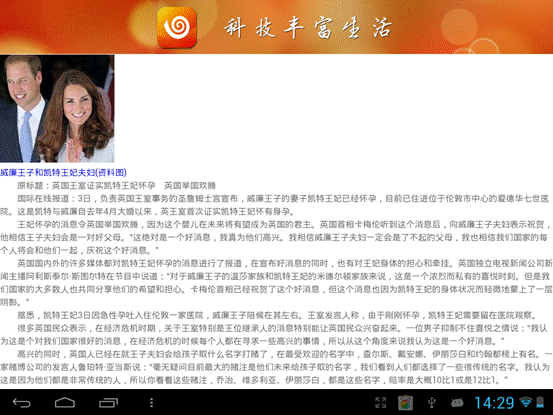Open the blue caption link 威廉王子和凯特王妃夫妇(资料图)
Screen dimensions: 553x415
63,172
